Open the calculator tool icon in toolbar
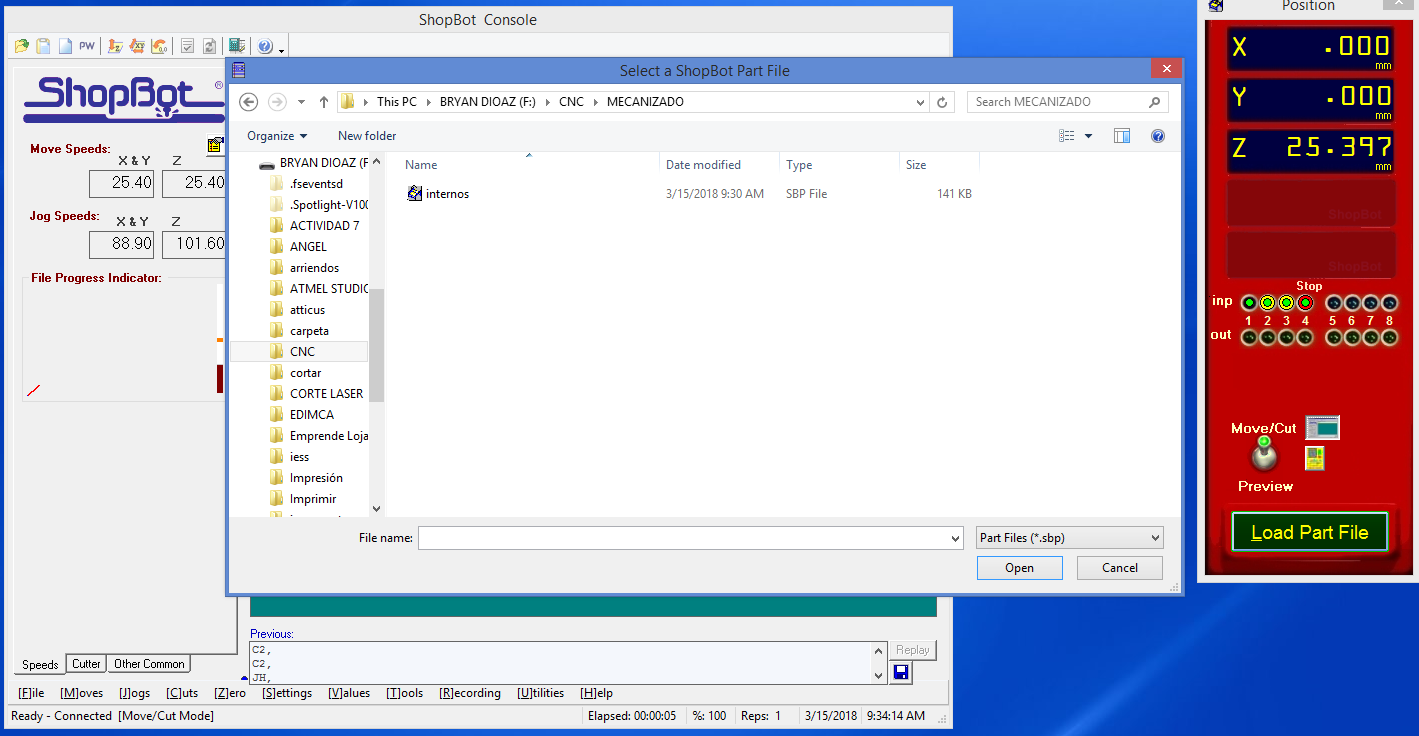Screen dimensions: 1419x736 [237, 46]
